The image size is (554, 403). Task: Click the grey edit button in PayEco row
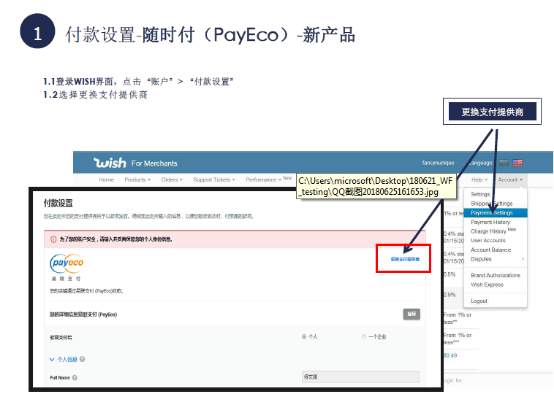point(412,314)
